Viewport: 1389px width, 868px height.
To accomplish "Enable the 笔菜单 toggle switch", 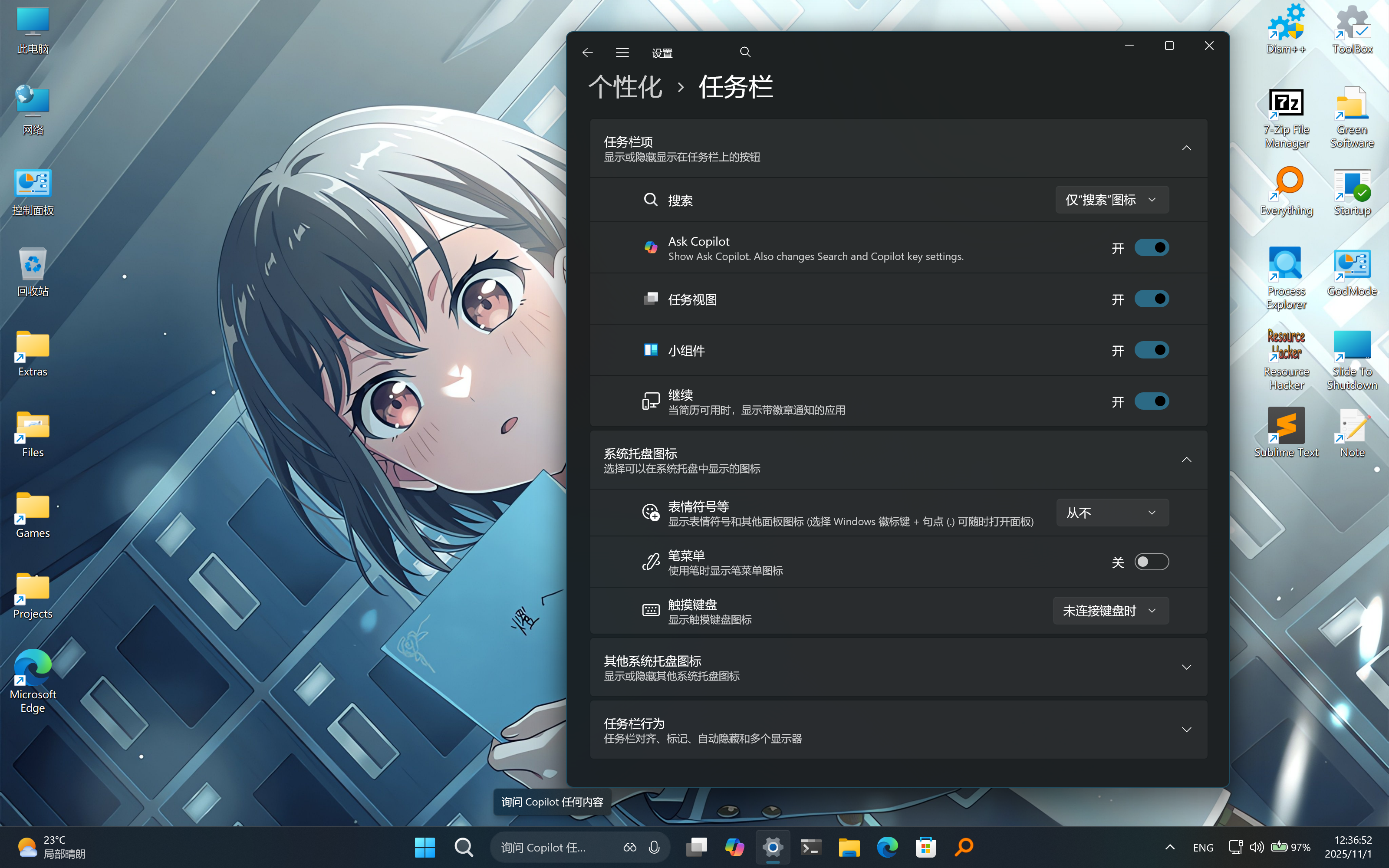I will 1152,562.
